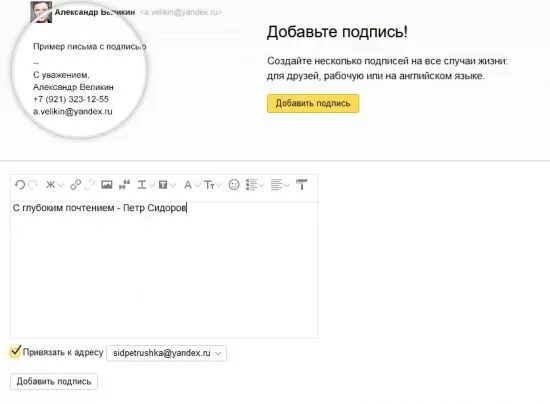Expand the alignment dropdown arrow
The height and width of the screenshot is (404, 550).
coord(287,185)
